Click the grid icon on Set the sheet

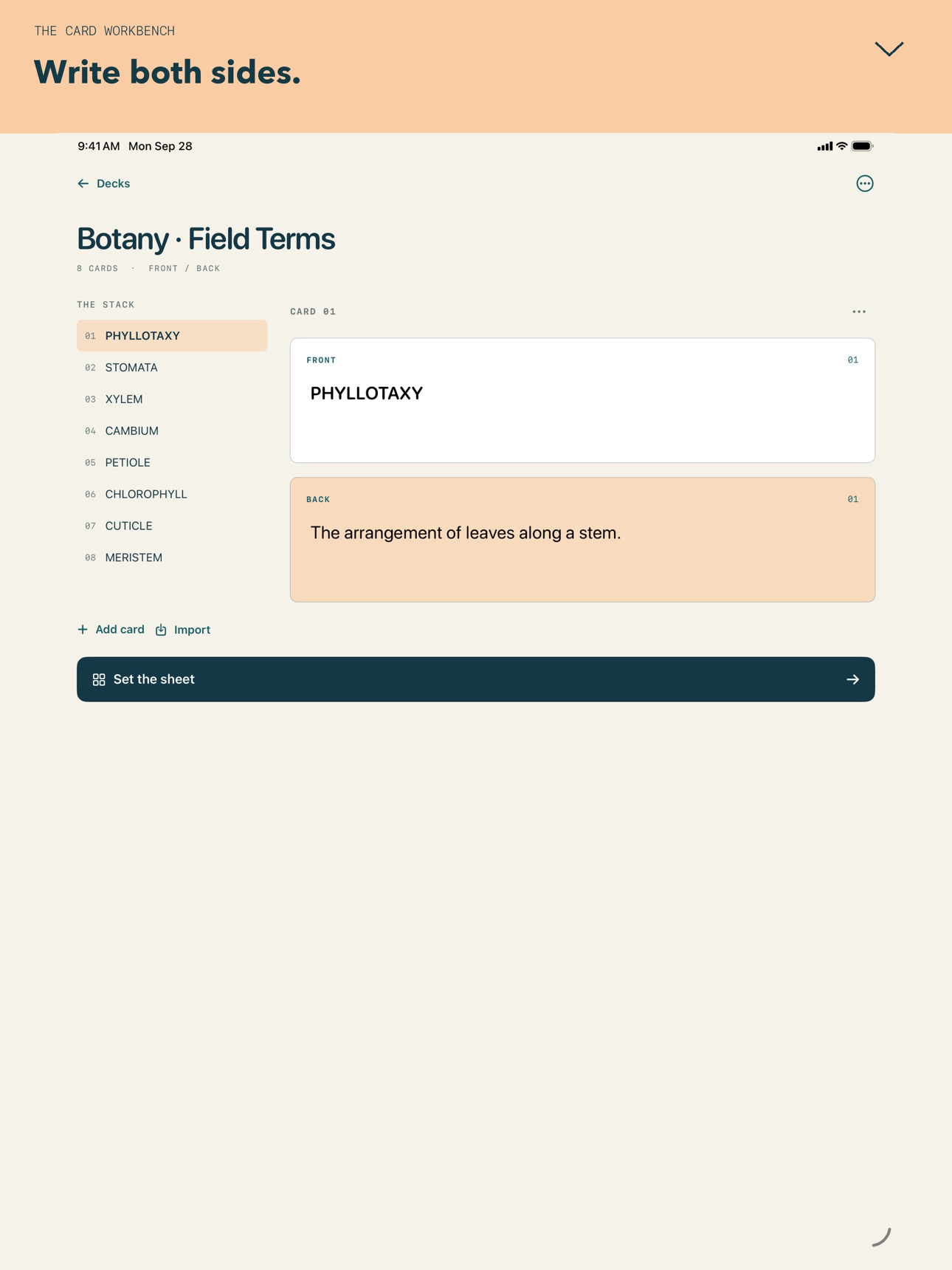point(99,679)
